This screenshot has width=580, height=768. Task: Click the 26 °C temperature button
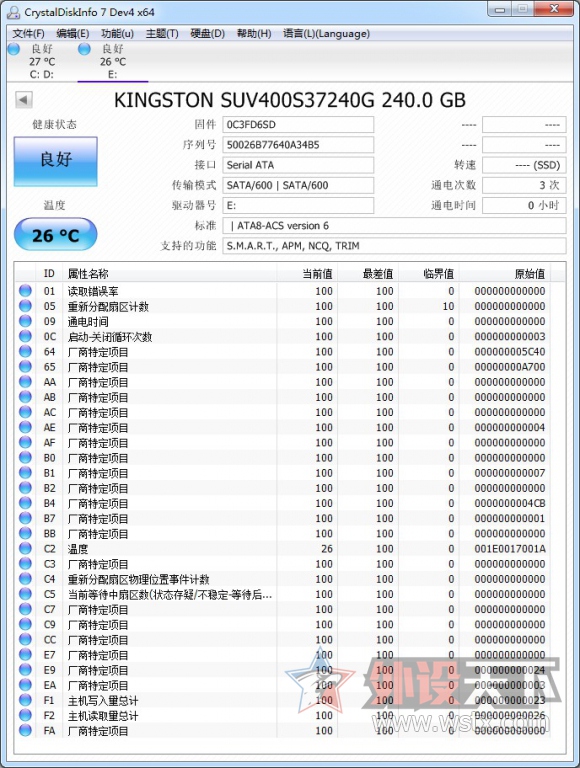(x=56, y=234)
